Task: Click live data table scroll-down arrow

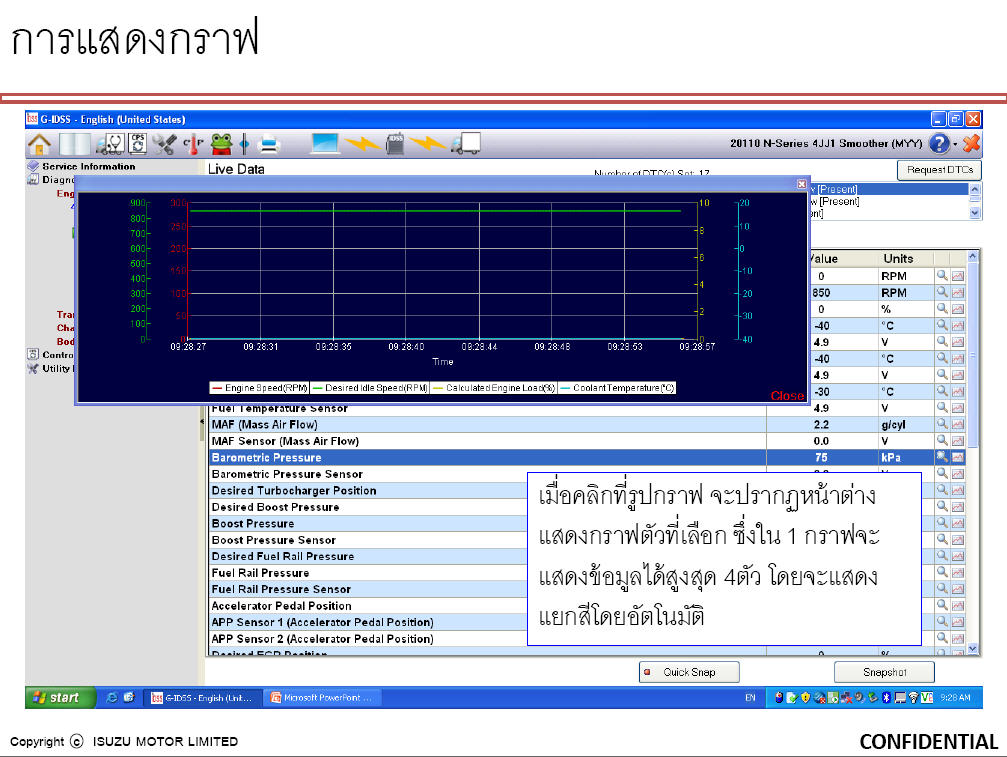Action: (x=972, y=649)
